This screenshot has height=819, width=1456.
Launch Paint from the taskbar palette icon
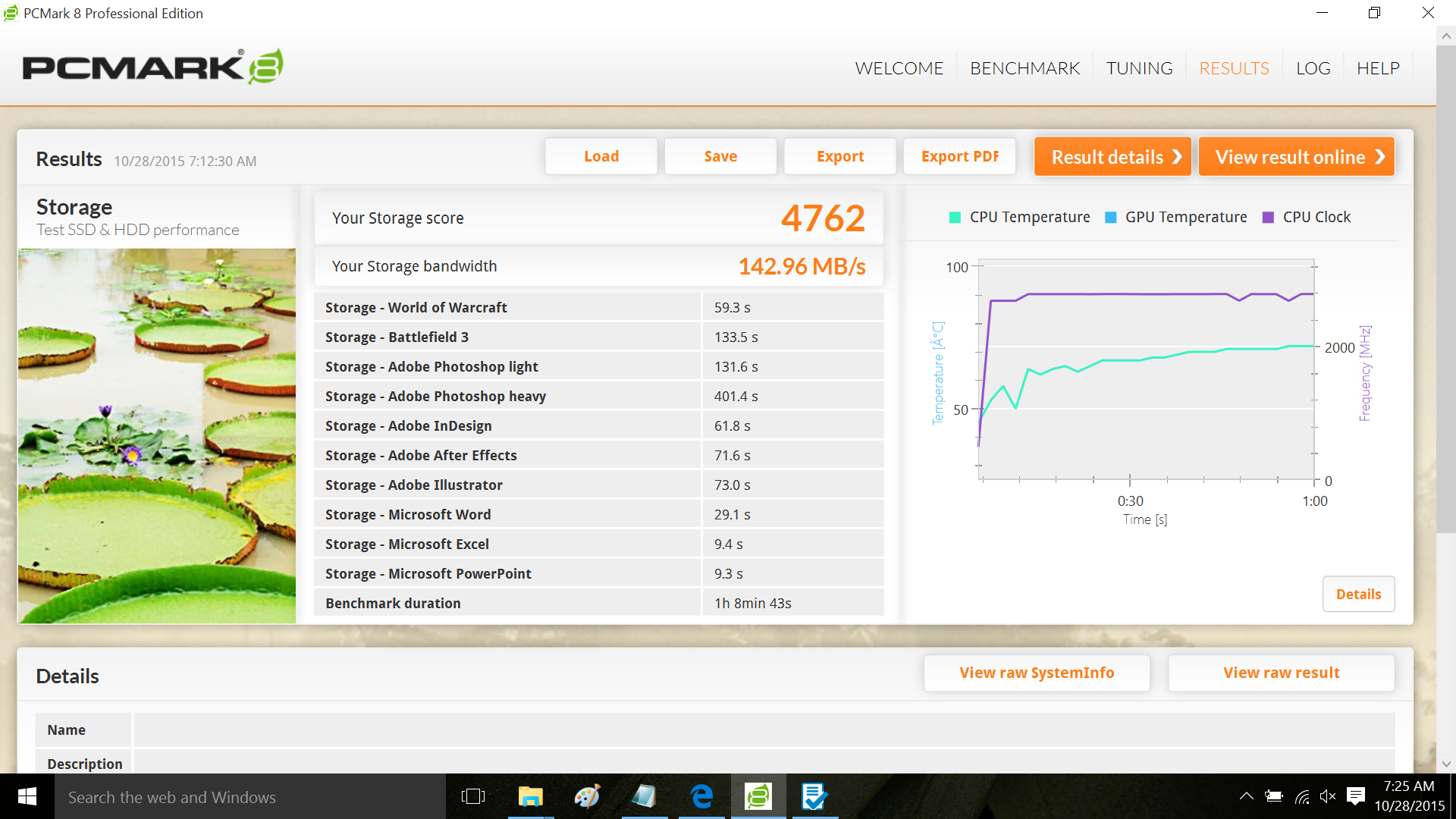click(587, 796)
